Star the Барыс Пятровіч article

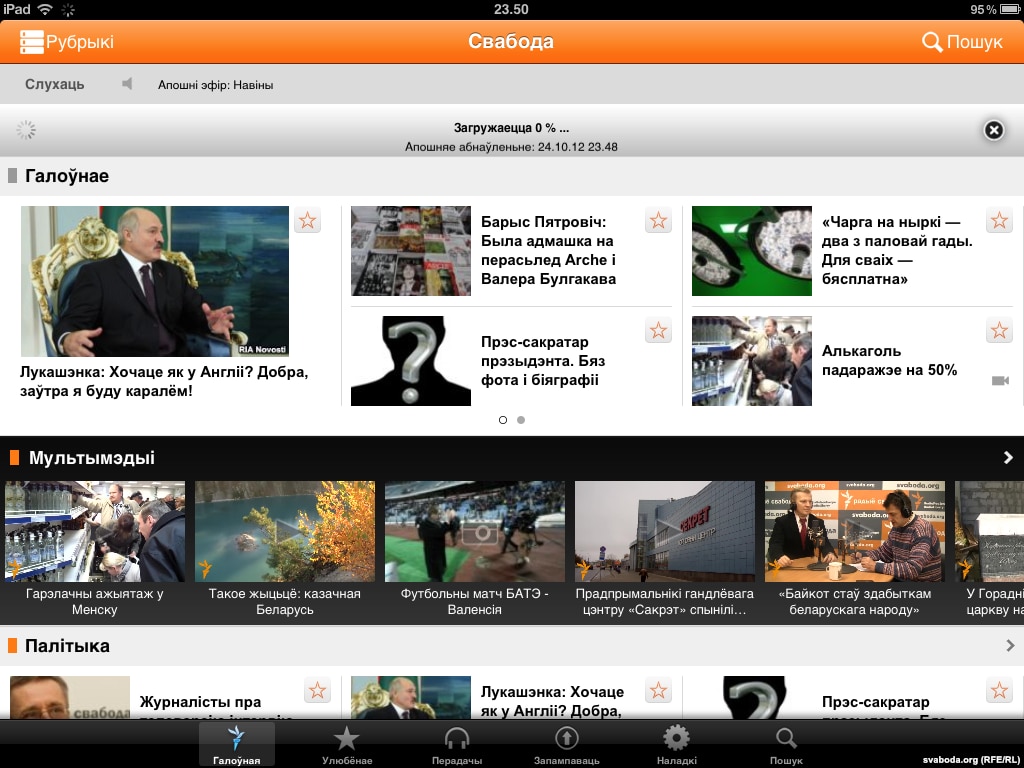(x=658, y=221)
